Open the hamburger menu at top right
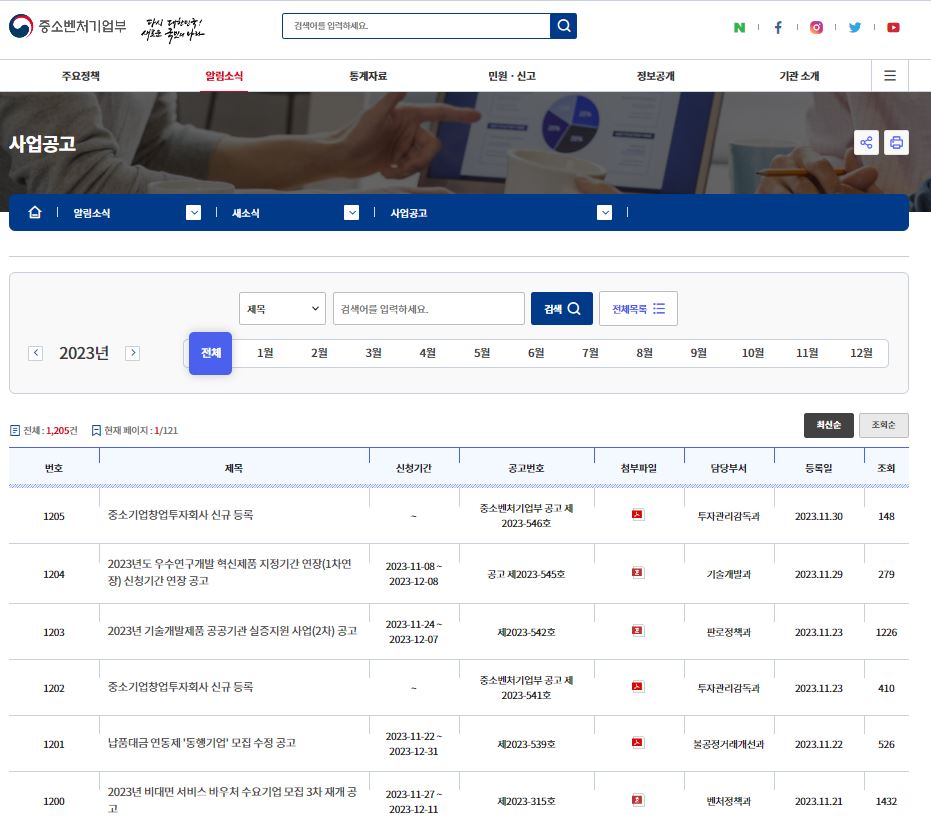 click(889, 75)
